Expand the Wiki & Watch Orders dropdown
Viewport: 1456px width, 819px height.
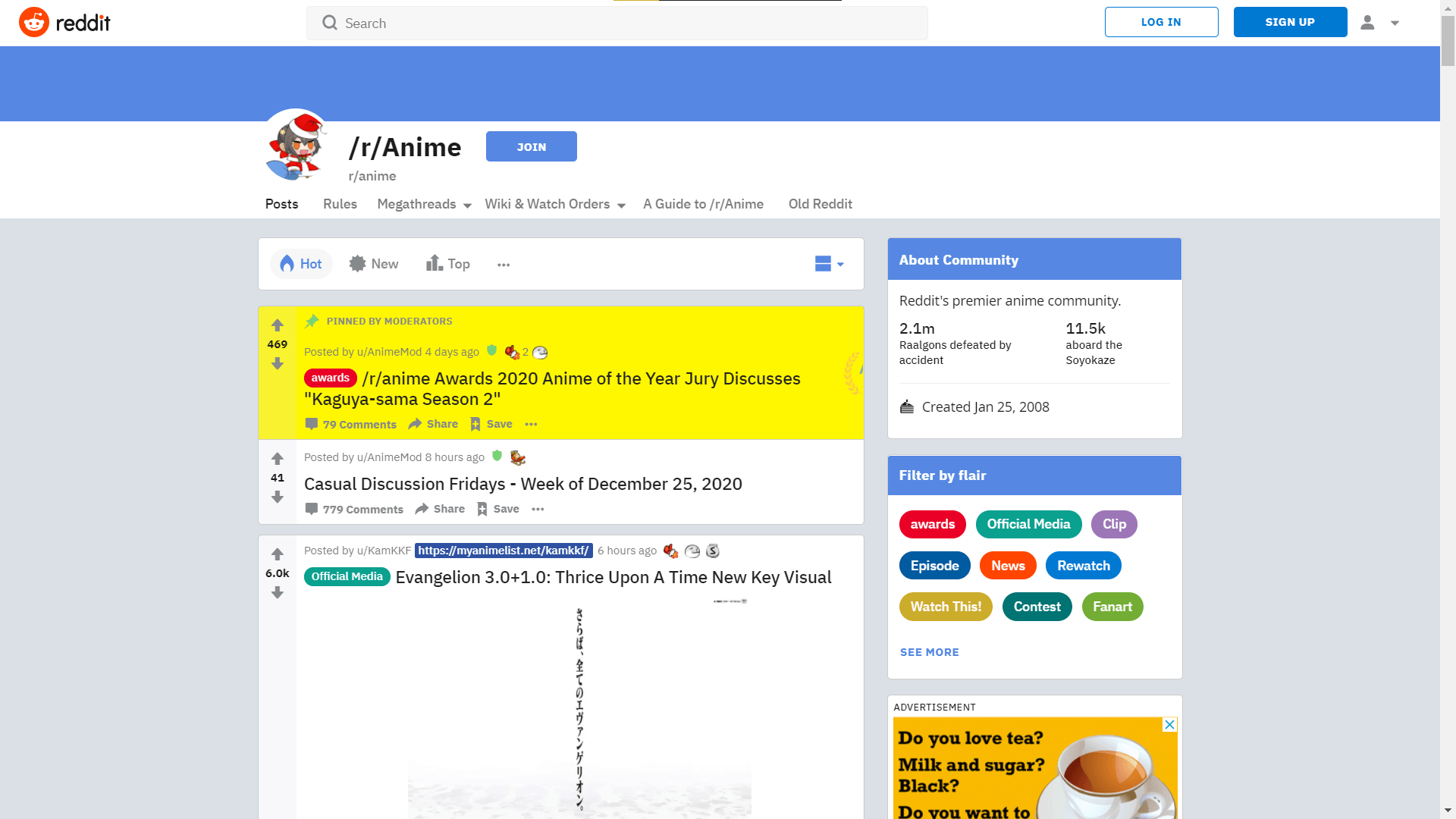coord(555,204)
